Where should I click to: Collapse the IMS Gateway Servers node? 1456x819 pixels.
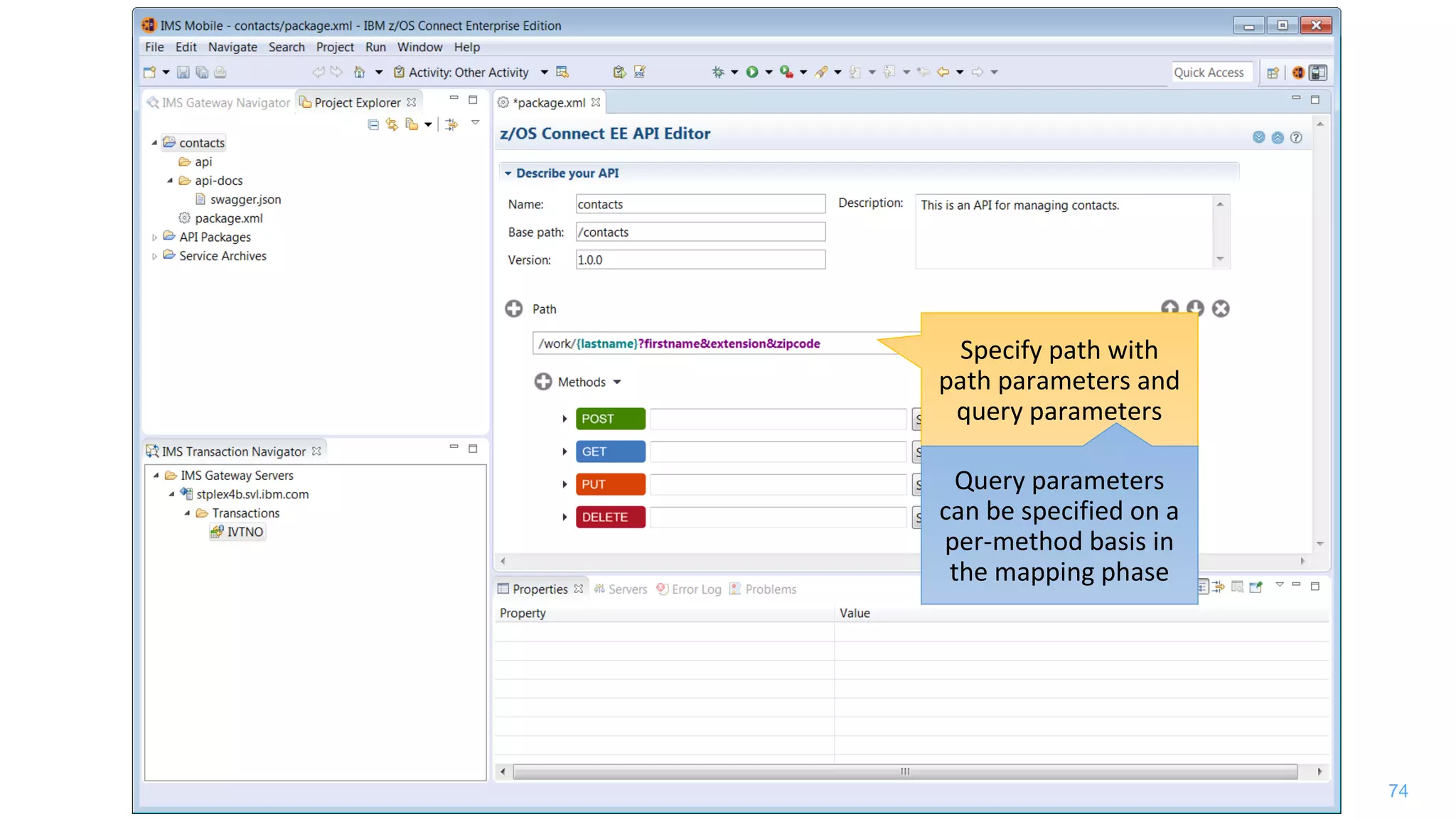pos(156,475)
